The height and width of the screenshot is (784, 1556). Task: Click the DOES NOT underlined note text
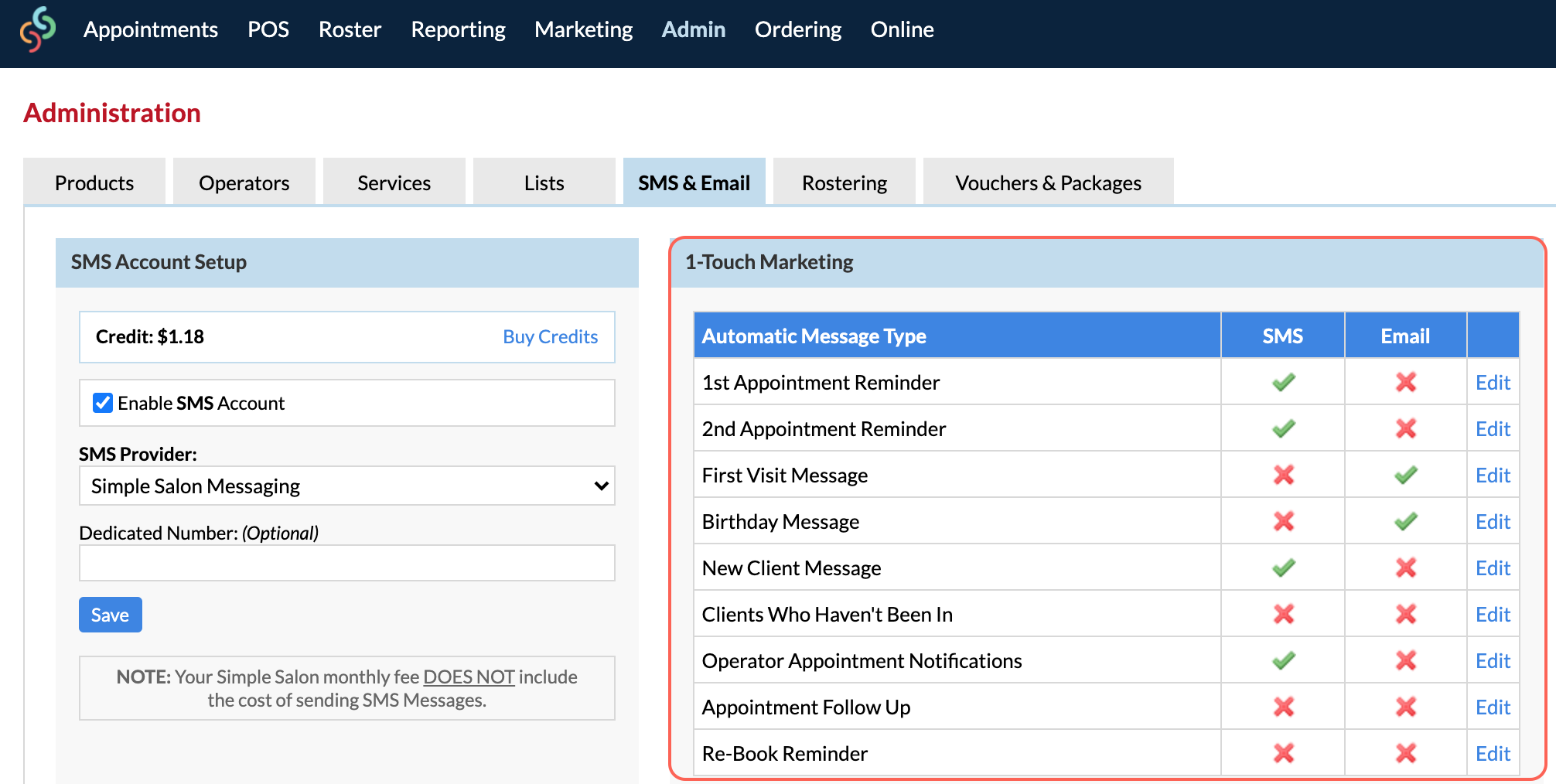pos(469,677)
